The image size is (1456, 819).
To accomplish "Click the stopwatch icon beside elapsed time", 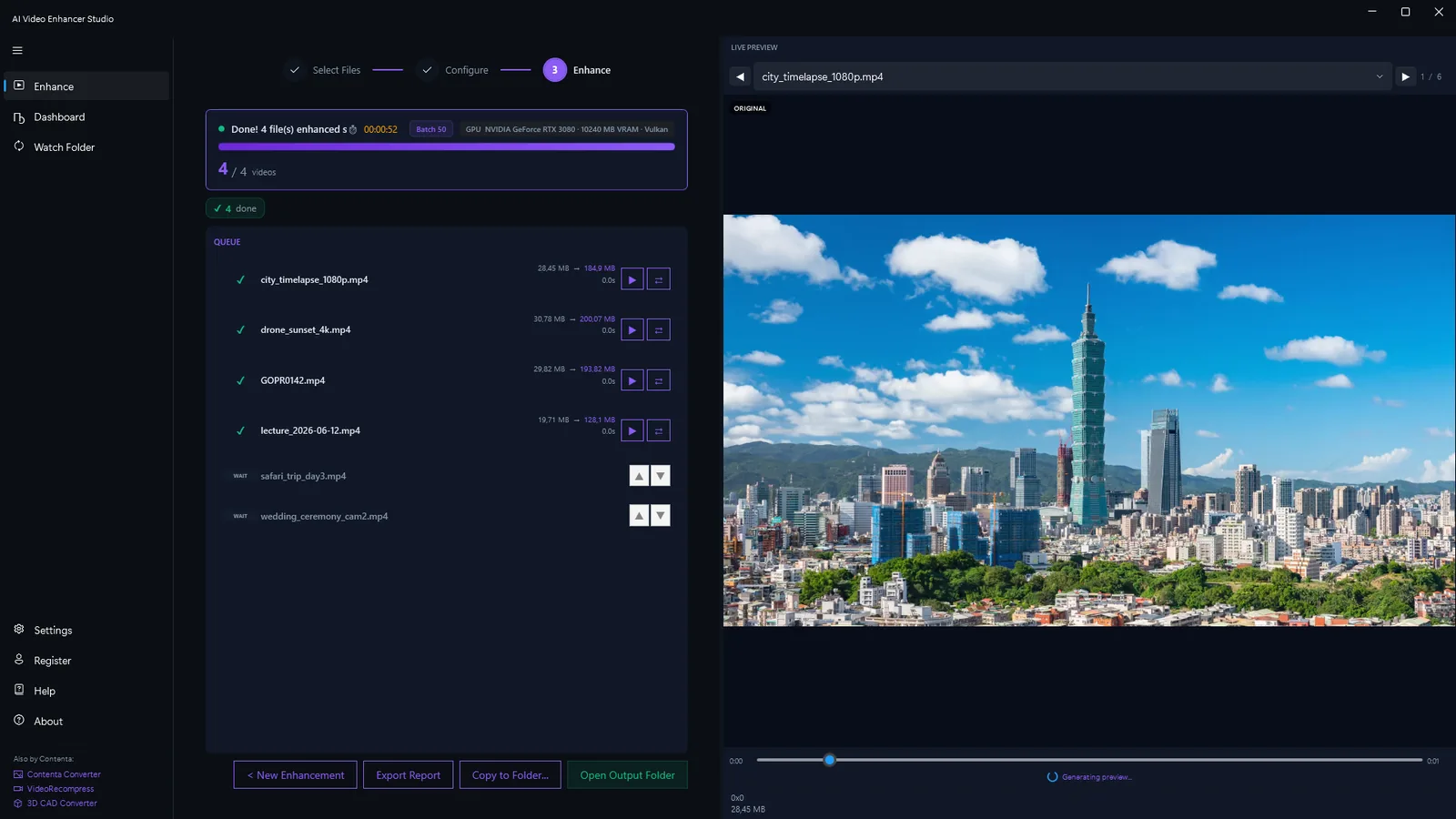I will (x=353, y=129).
